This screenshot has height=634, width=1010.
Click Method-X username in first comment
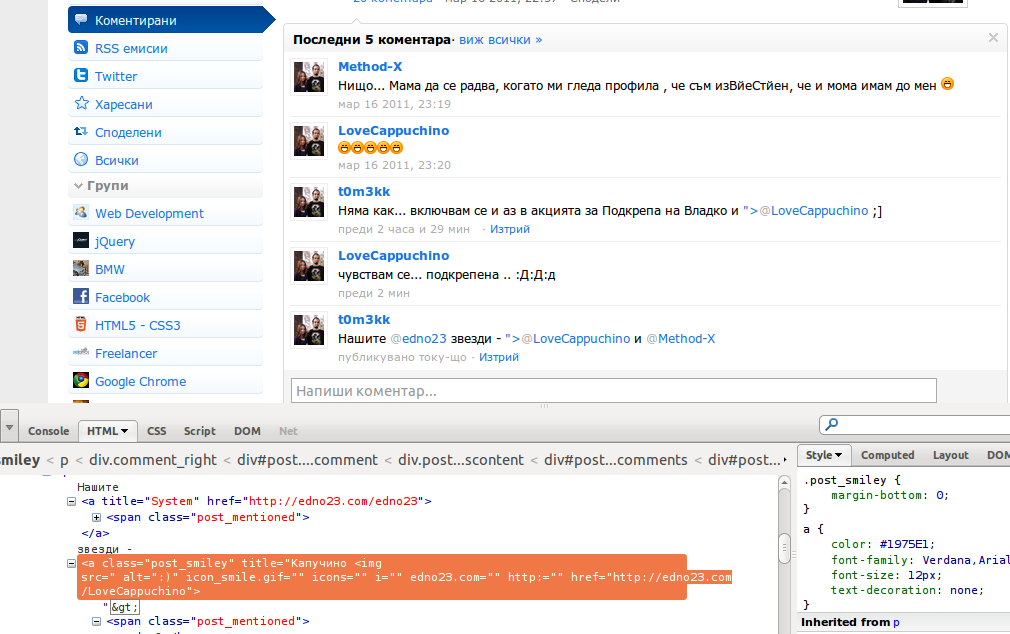coord(370,66)
